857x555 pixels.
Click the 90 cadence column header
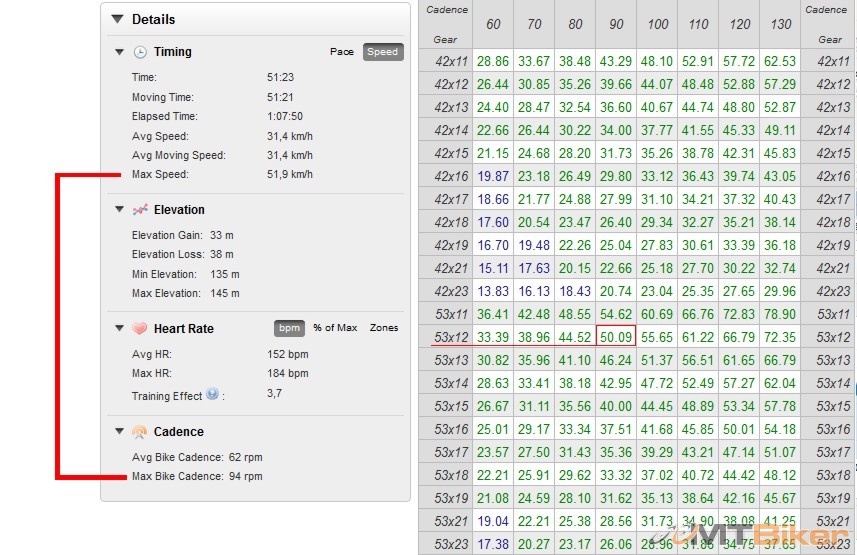click(x=615, y=24)
